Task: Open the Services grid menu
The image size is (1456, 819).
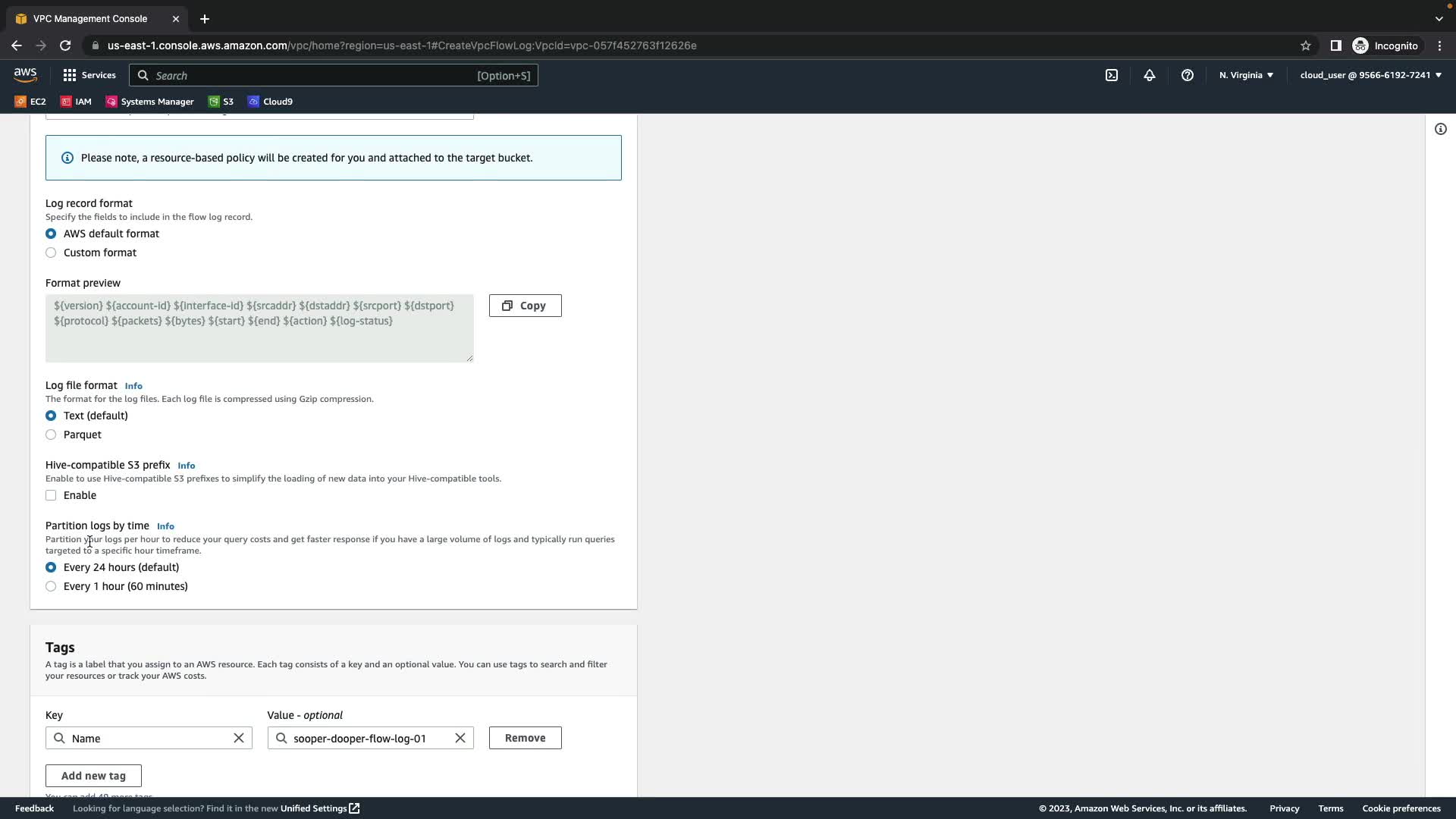Action: pos(89,75)
